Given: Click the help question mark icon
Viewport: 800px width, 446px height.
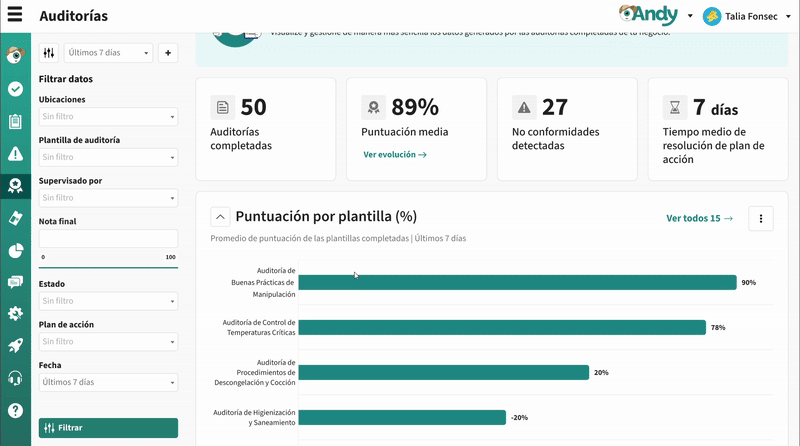Looking at the screenshot, I should (x=15, y=410).
